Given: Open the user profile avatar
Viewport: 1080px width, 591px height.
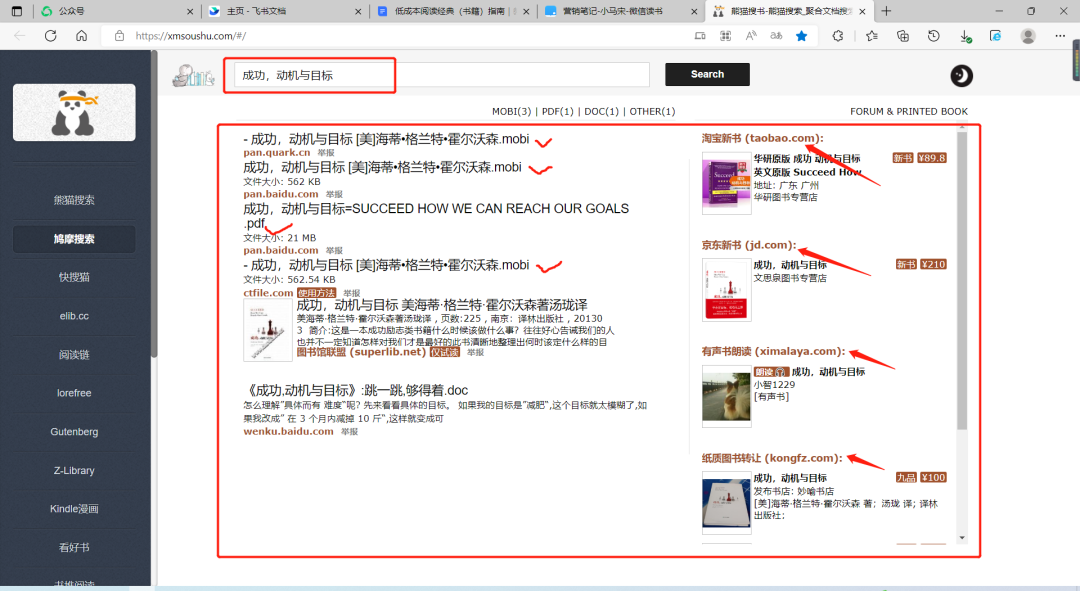Looking at the screenshot, I should pyautogui.click(x=1028, y=36).
